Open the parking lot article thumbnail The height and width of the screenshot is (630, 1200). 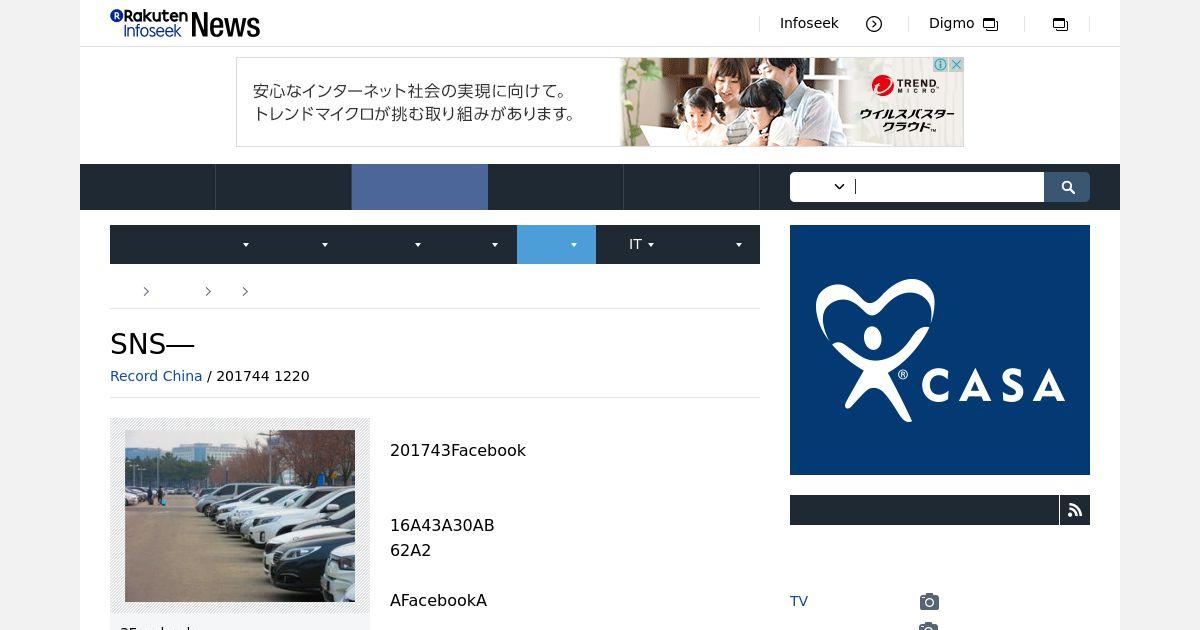(240, 516)
